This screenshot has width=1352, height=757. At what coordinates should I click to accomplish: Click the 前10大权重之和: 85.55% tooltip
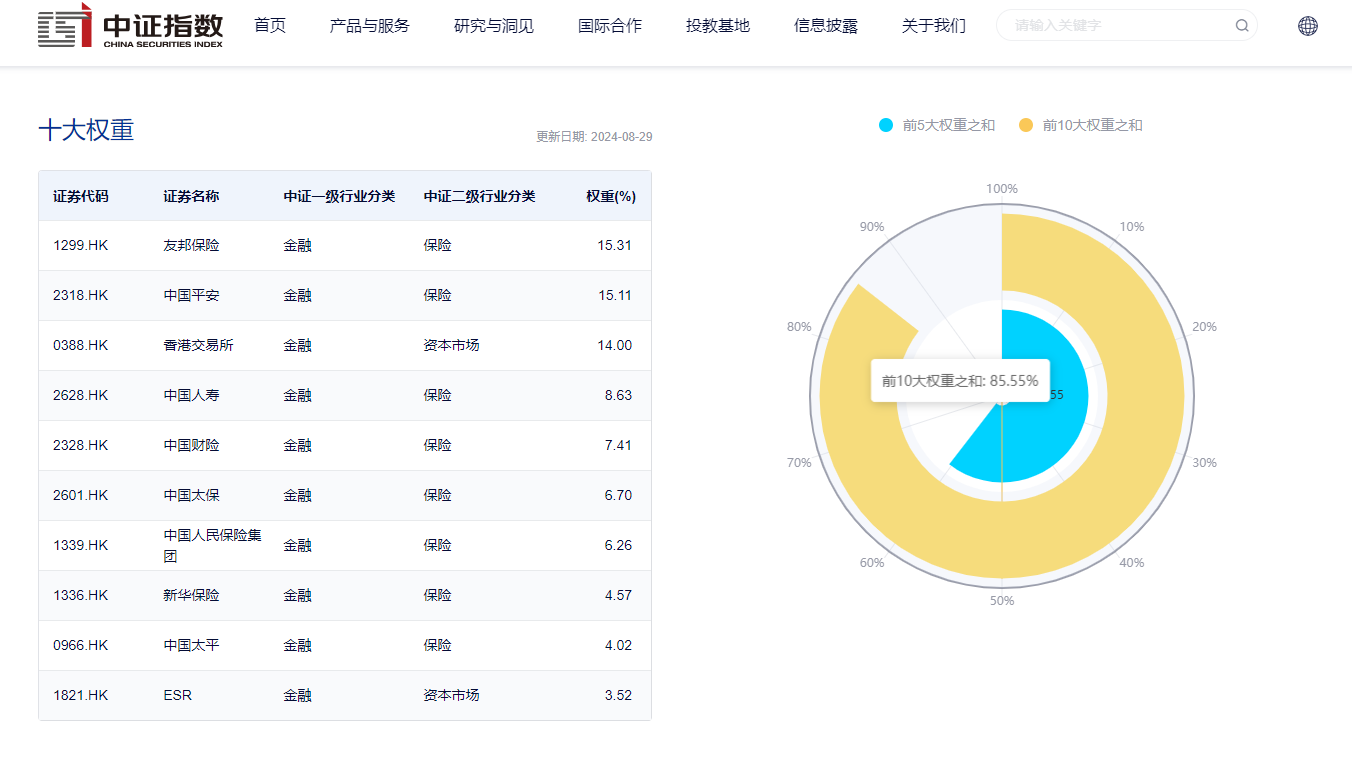(x=960, y=381)
